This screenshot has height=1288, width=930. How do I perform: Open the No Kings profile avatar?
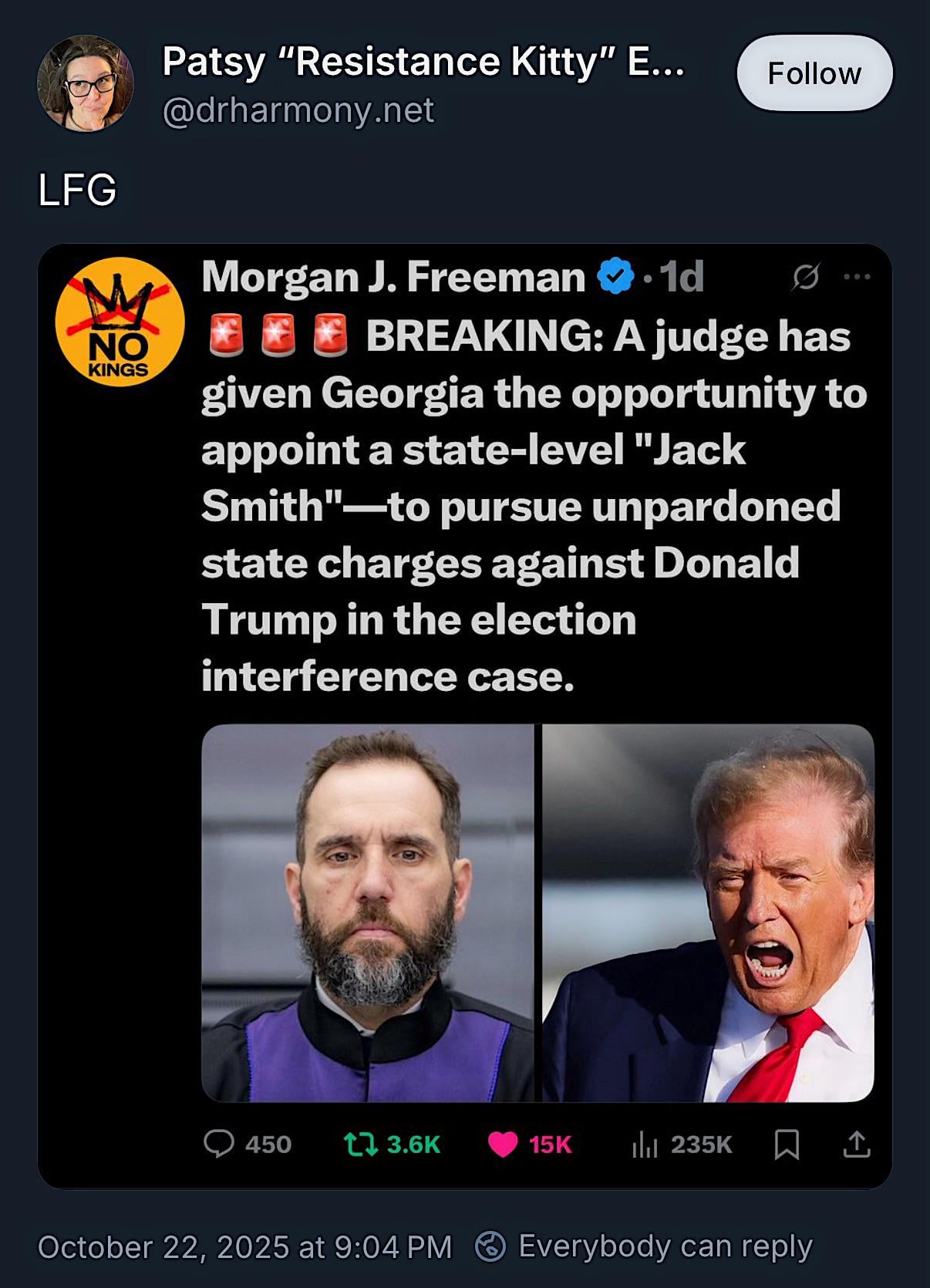click(120, 322)
